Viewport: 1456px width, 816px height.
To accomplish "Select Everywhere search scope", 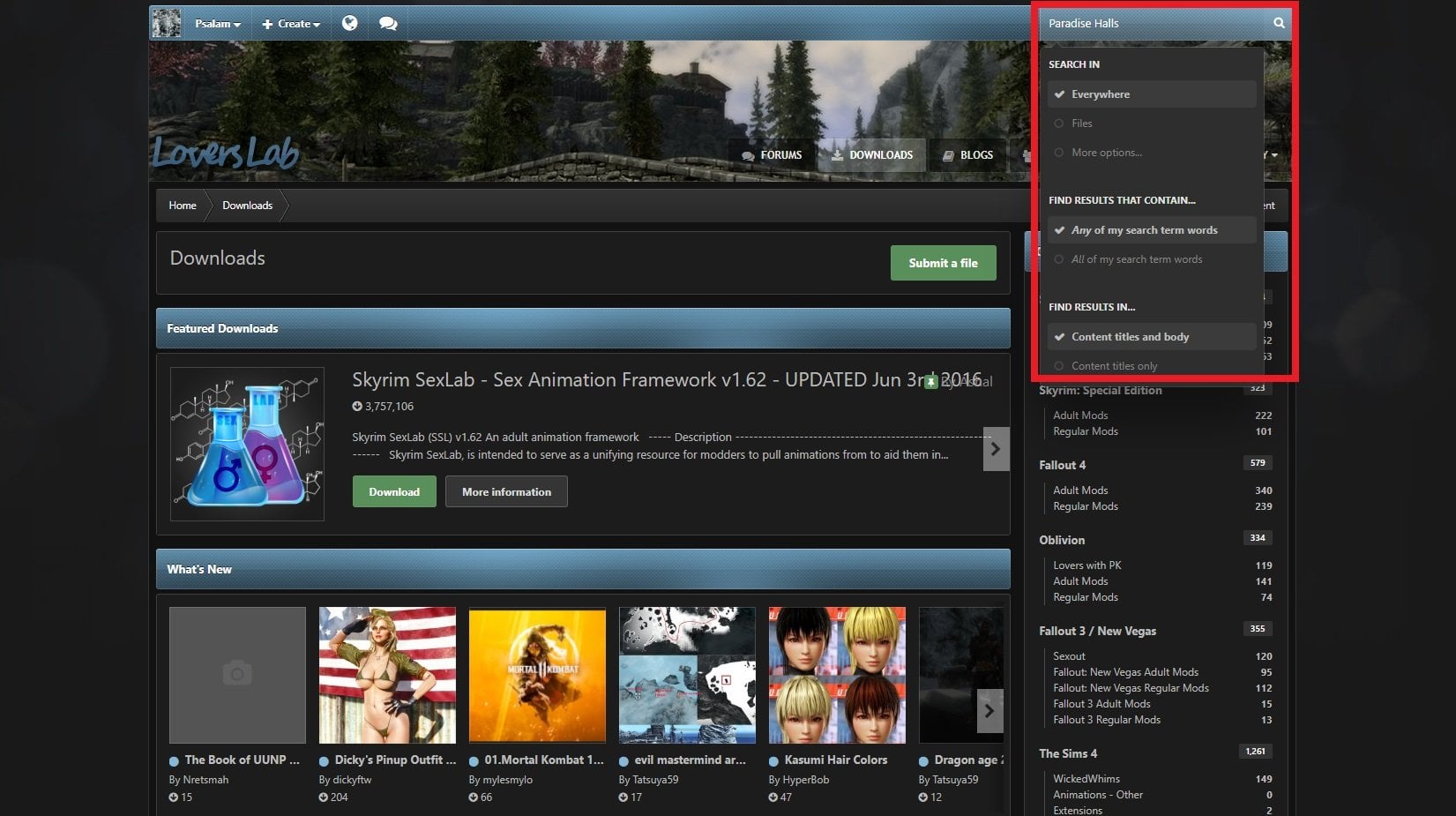I will tap(1152, 94).
